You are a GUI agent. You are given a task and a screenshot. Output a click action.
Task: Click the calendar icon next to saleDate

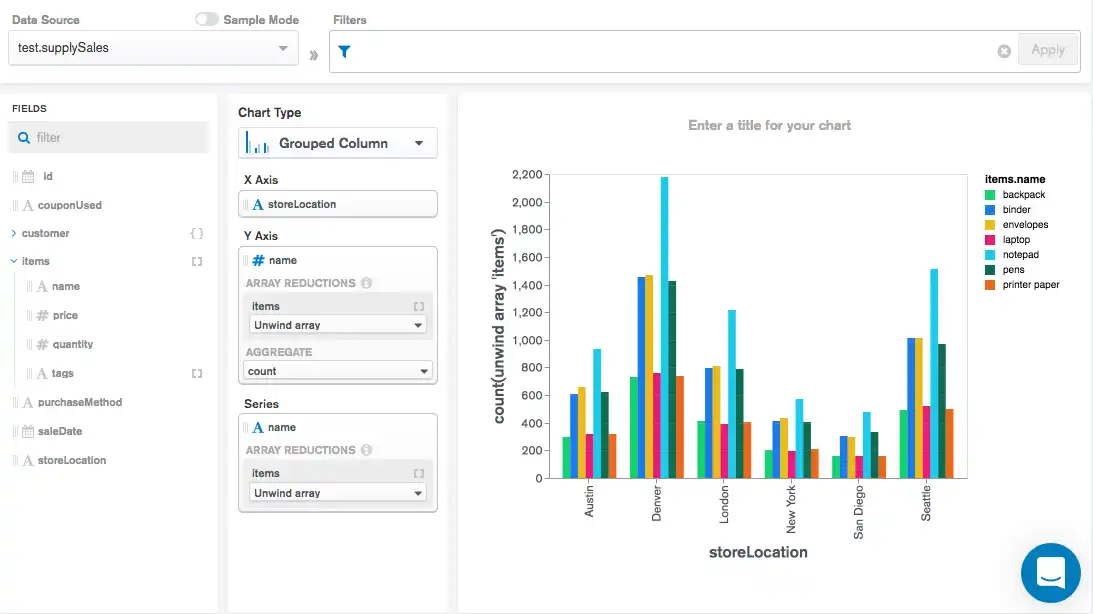click(x=28, y=431)
